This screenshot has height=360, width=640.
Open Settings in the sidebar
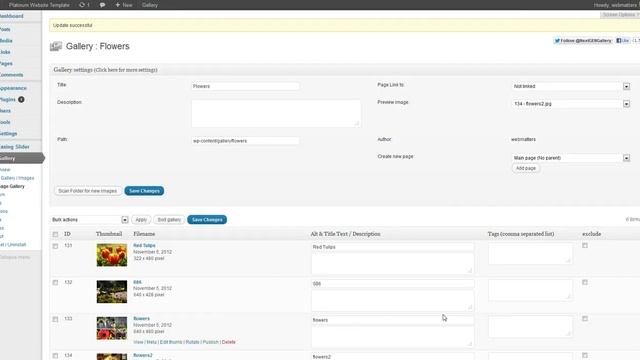click(9, 134)
